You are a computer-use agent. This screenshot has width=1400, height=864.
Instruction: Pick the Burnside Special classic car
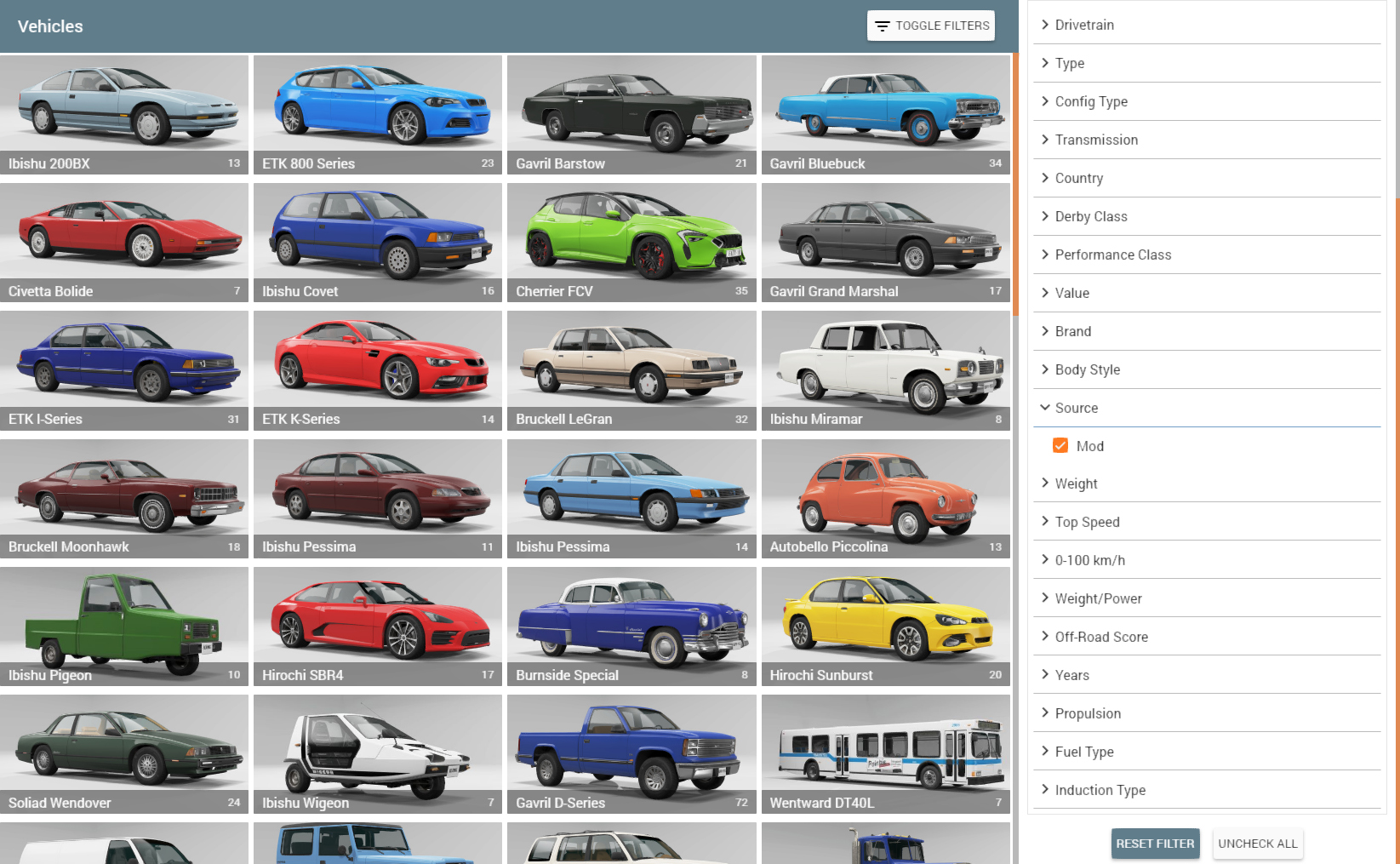click(x=631, y=627)
